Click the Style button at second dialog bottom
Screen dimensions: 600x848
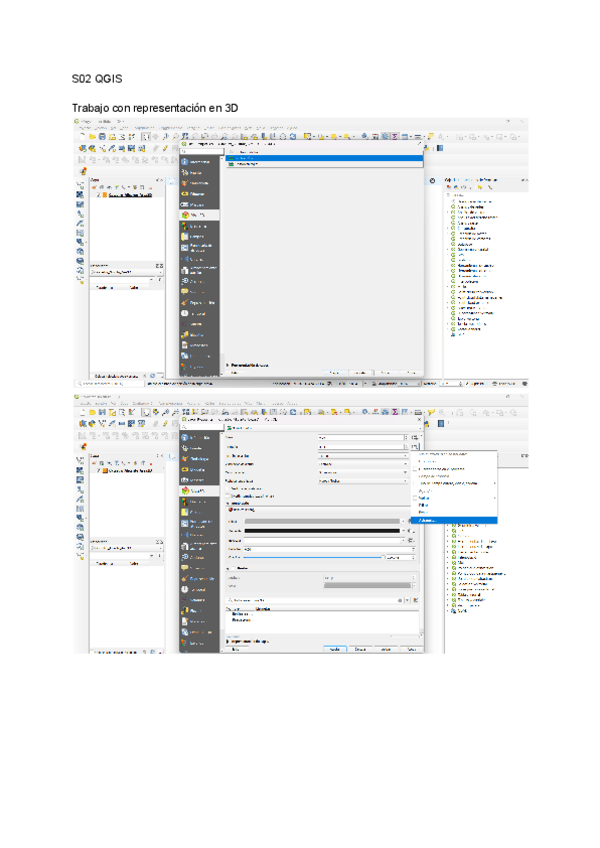click(236, 649)
